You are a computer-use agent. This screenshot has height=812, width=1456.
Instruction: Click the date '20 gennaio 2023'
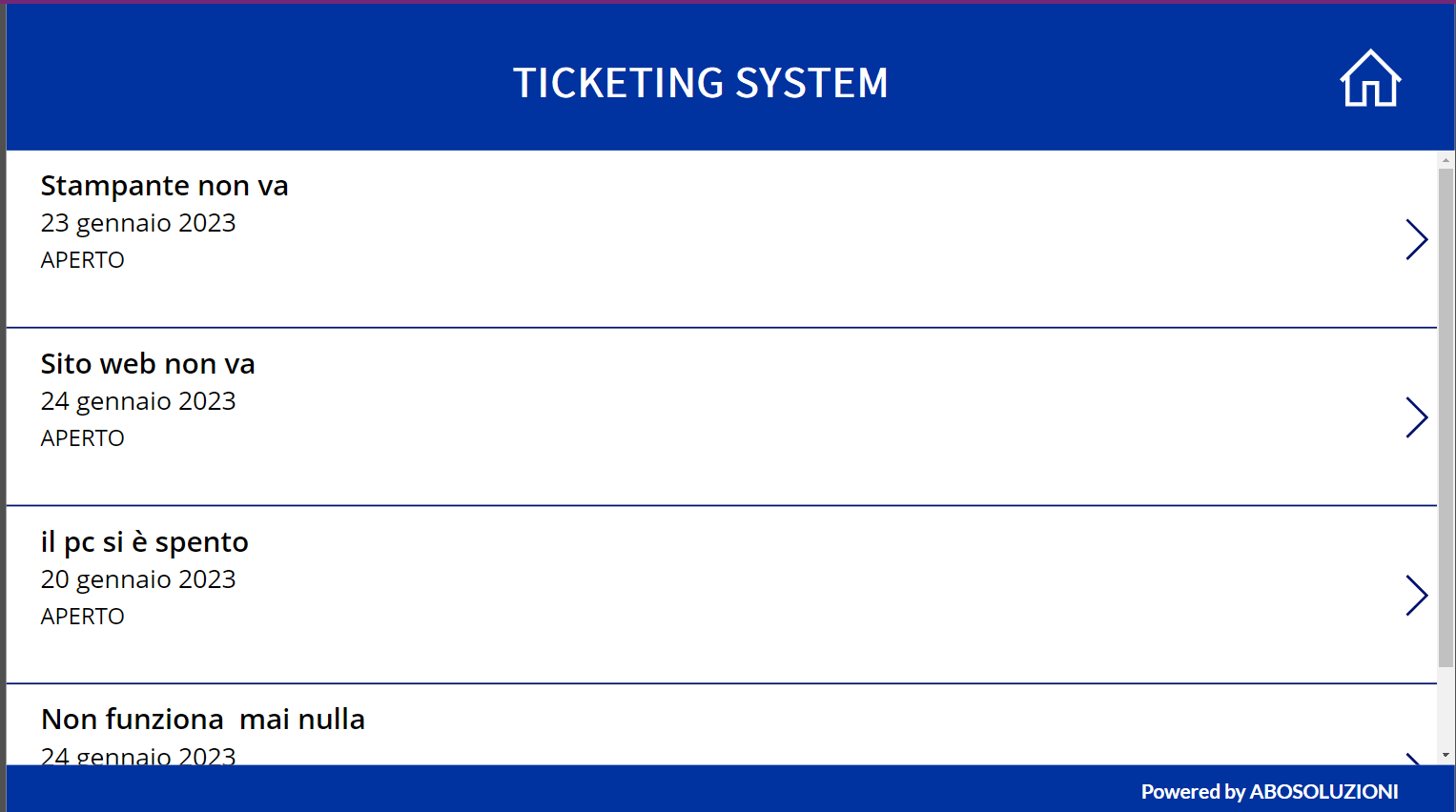pyautogui.click(x=138, y=579)
